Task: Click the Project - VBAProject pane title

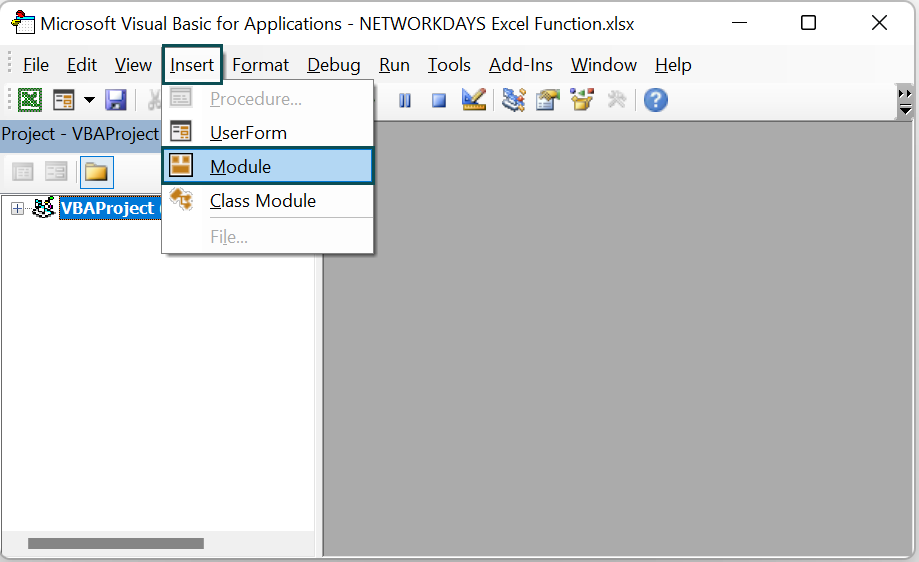Action: click(x=80, y=134)
